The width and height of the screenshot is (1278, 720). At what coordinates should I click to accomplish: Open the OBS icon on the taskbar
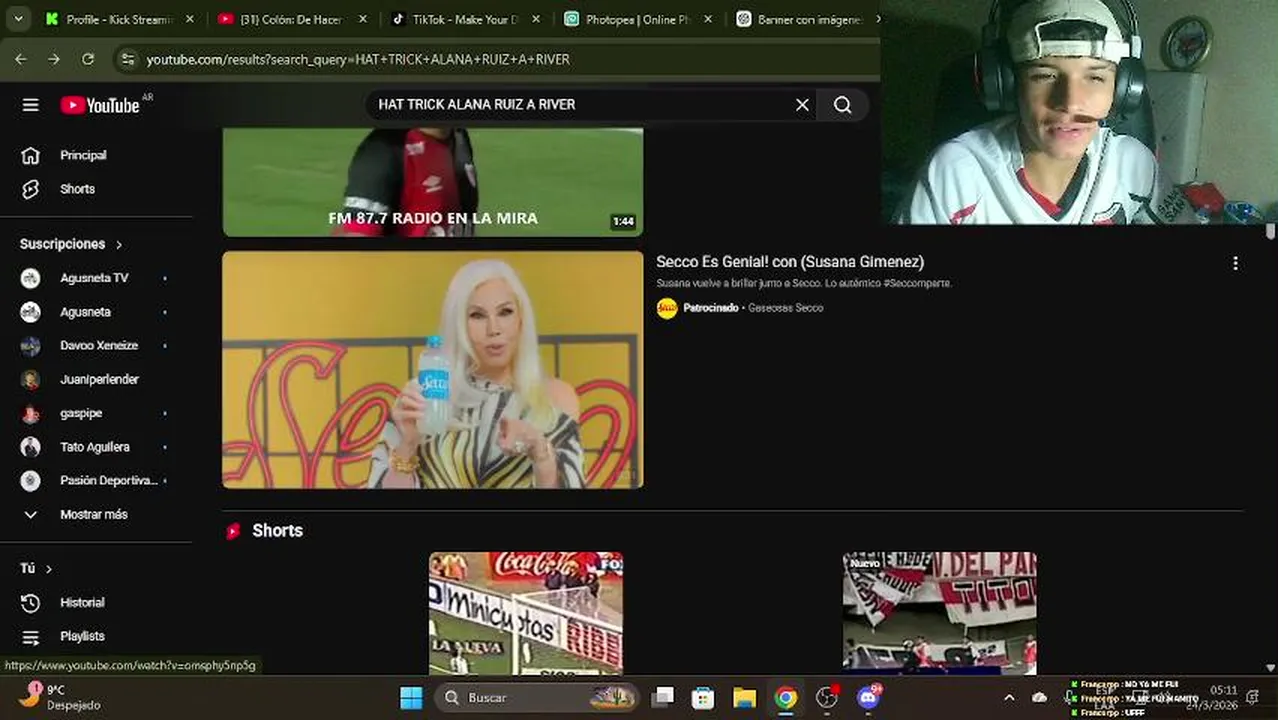point(827,698)
